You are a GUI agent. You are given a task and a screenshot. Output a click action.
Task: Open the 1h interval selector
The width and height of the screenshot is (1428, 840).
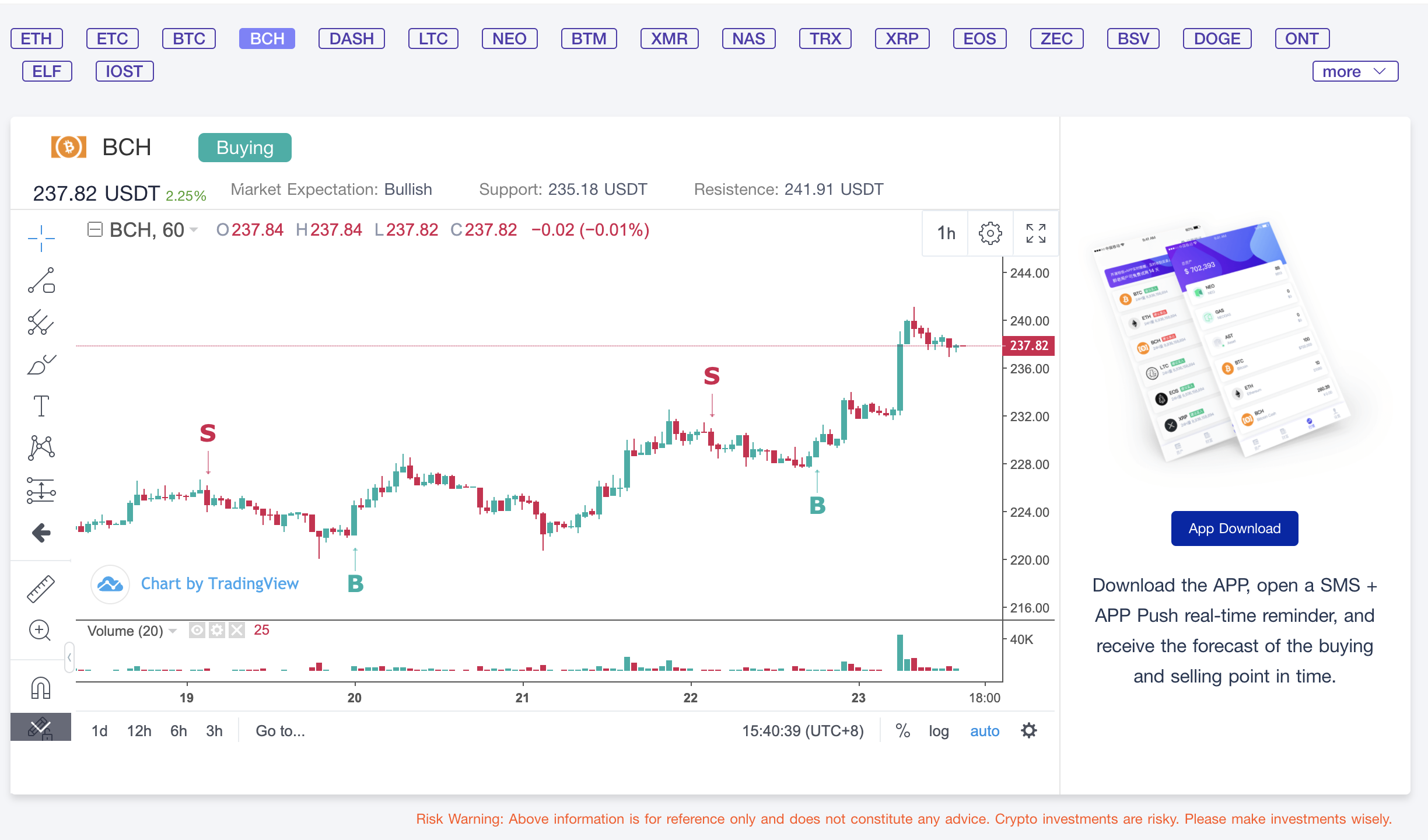pyautogui.click(x=946, y=233)
